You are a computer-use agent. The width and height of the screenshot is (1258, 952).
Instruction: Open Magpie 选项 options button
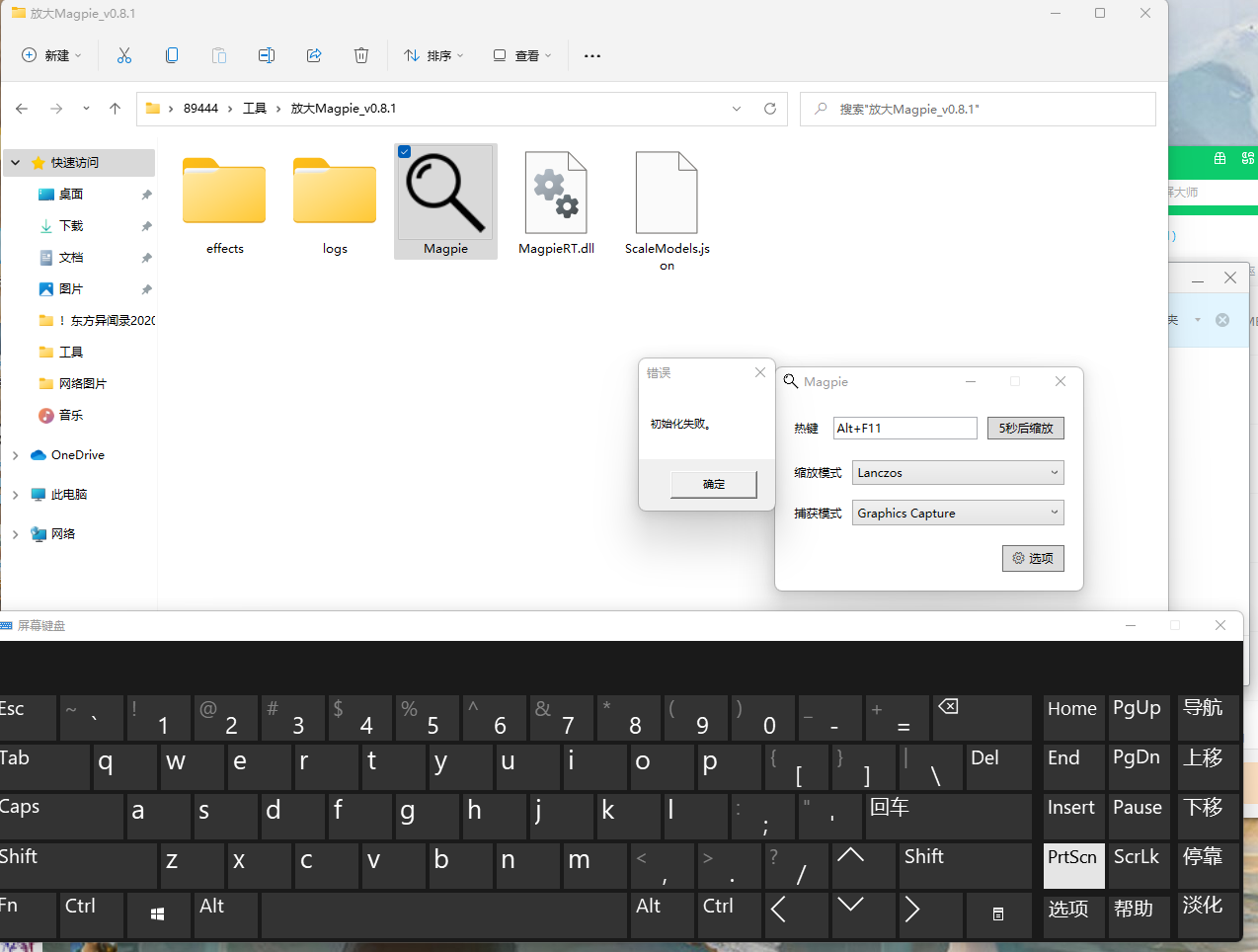(x=1033, y=558)
